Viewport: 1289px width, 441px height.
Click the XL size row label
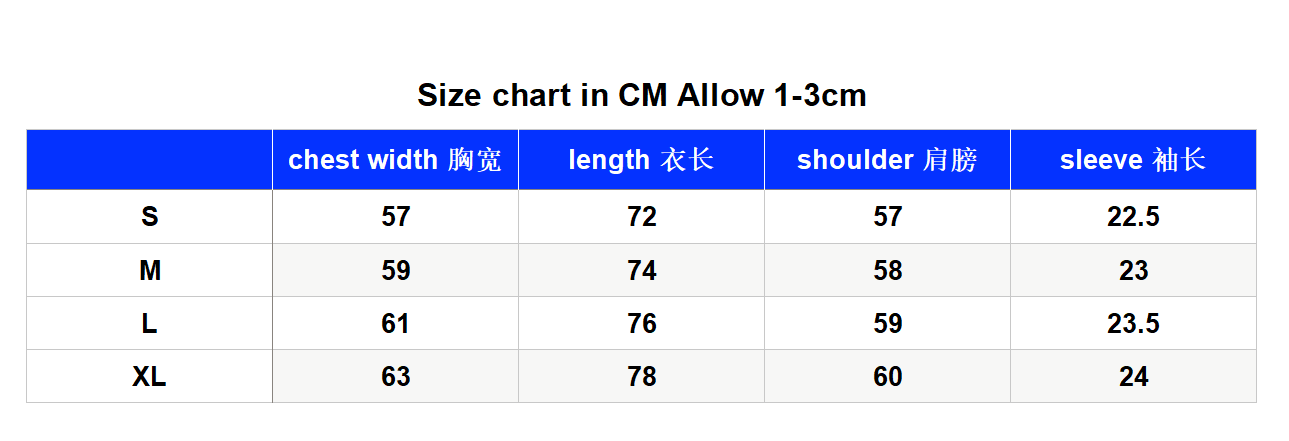click(149, 376)
